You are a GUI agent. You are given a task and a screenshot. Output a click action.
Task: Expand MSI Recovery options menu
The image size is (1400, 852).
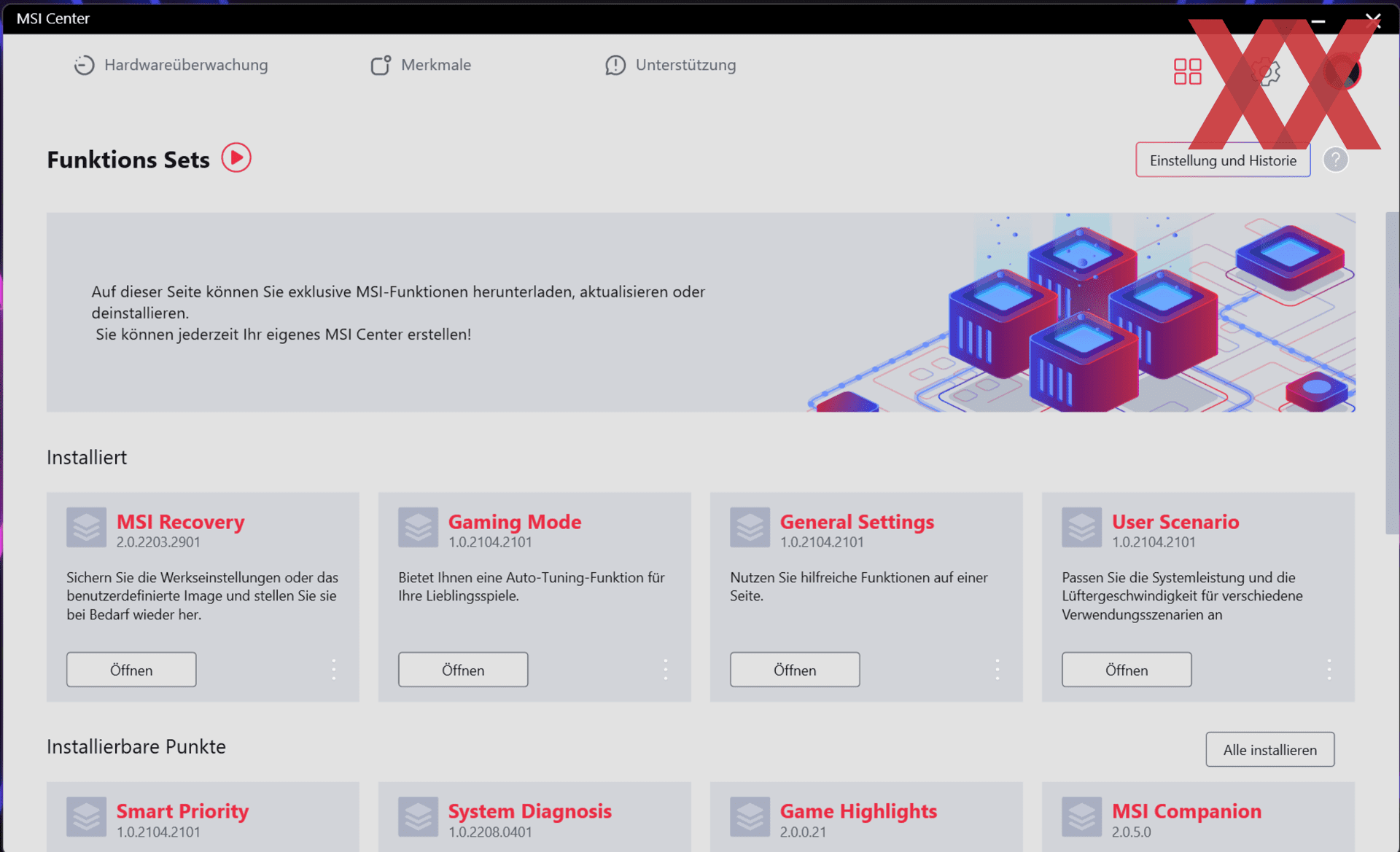pos(334,669)
